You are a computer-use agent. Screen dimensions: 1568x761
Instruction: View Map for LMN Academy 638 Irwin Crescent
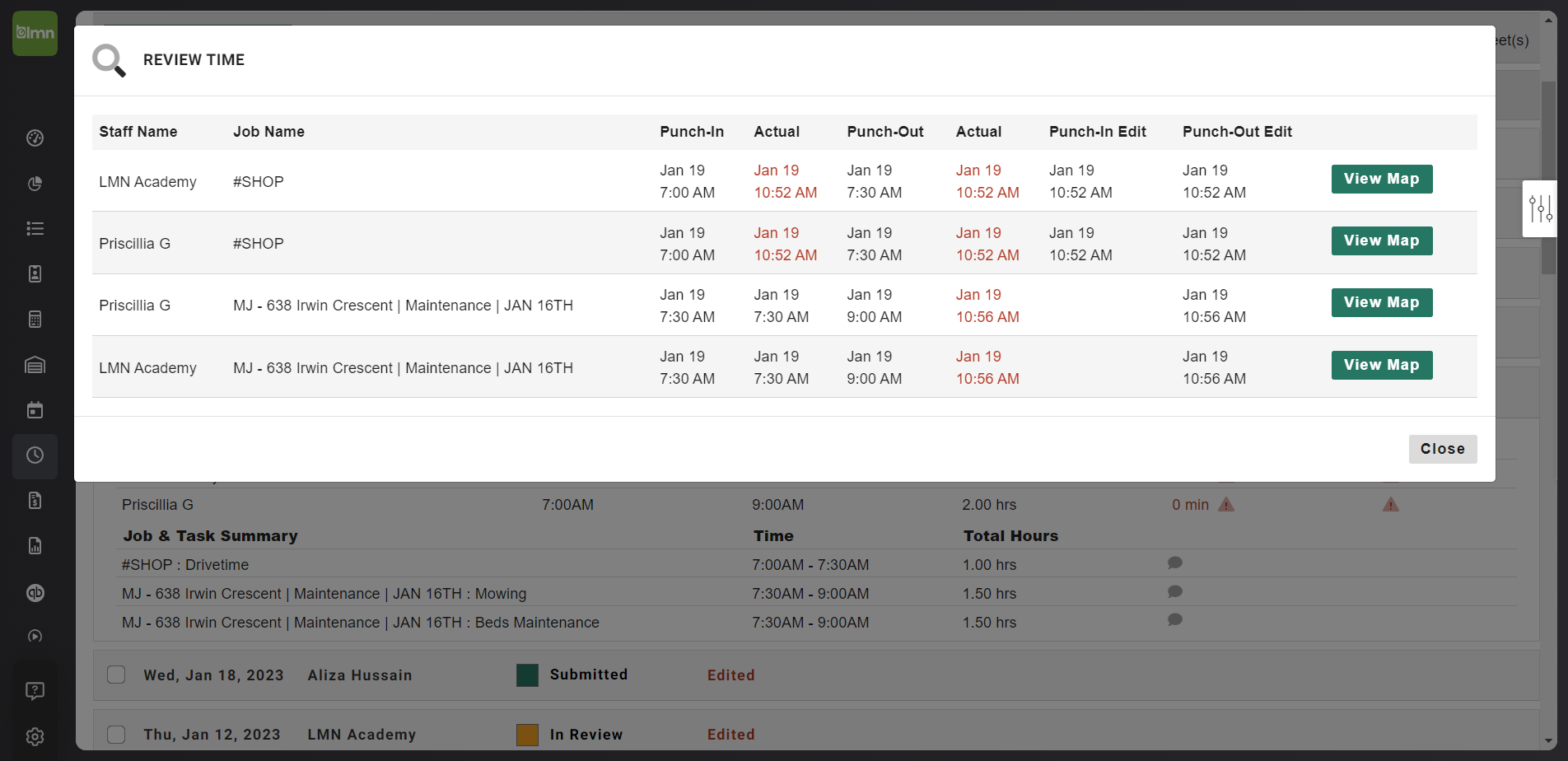click(x=1382, y=365)
